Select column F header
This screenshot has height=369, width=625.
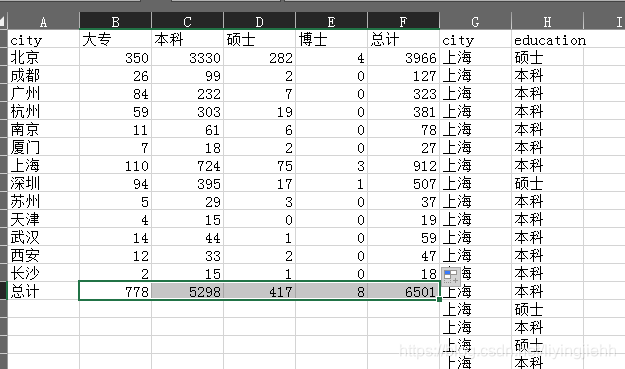point(403,22)
